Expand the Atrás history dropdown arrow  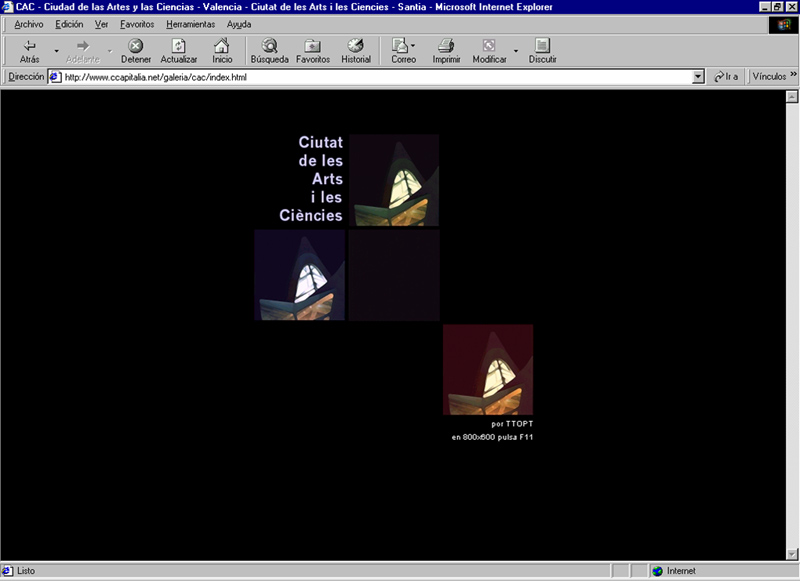(x=57, y=51)
